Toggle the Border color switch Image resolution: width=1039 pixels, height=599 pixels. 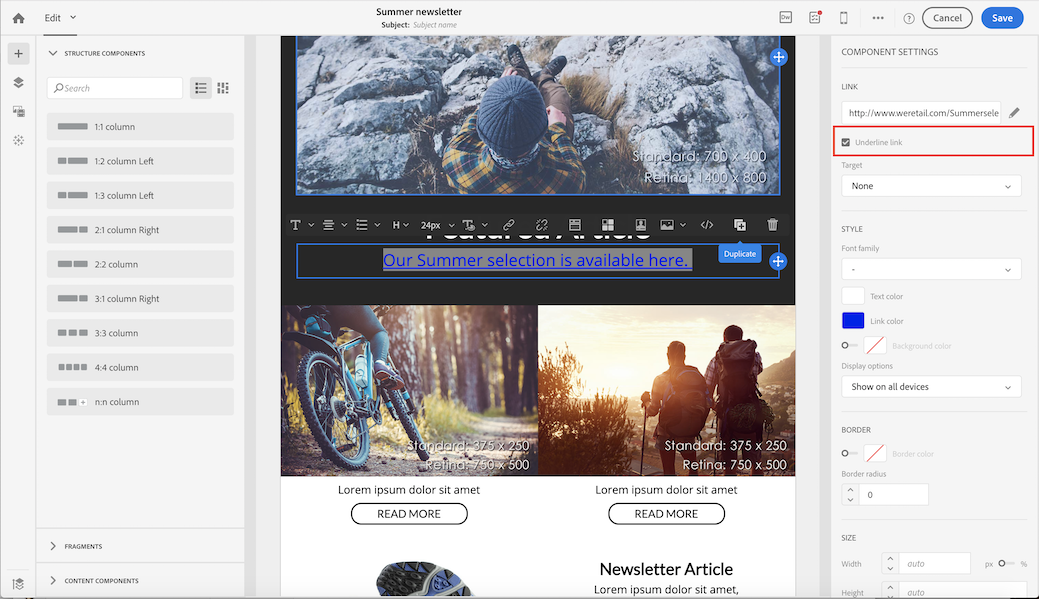pos(849,453)
